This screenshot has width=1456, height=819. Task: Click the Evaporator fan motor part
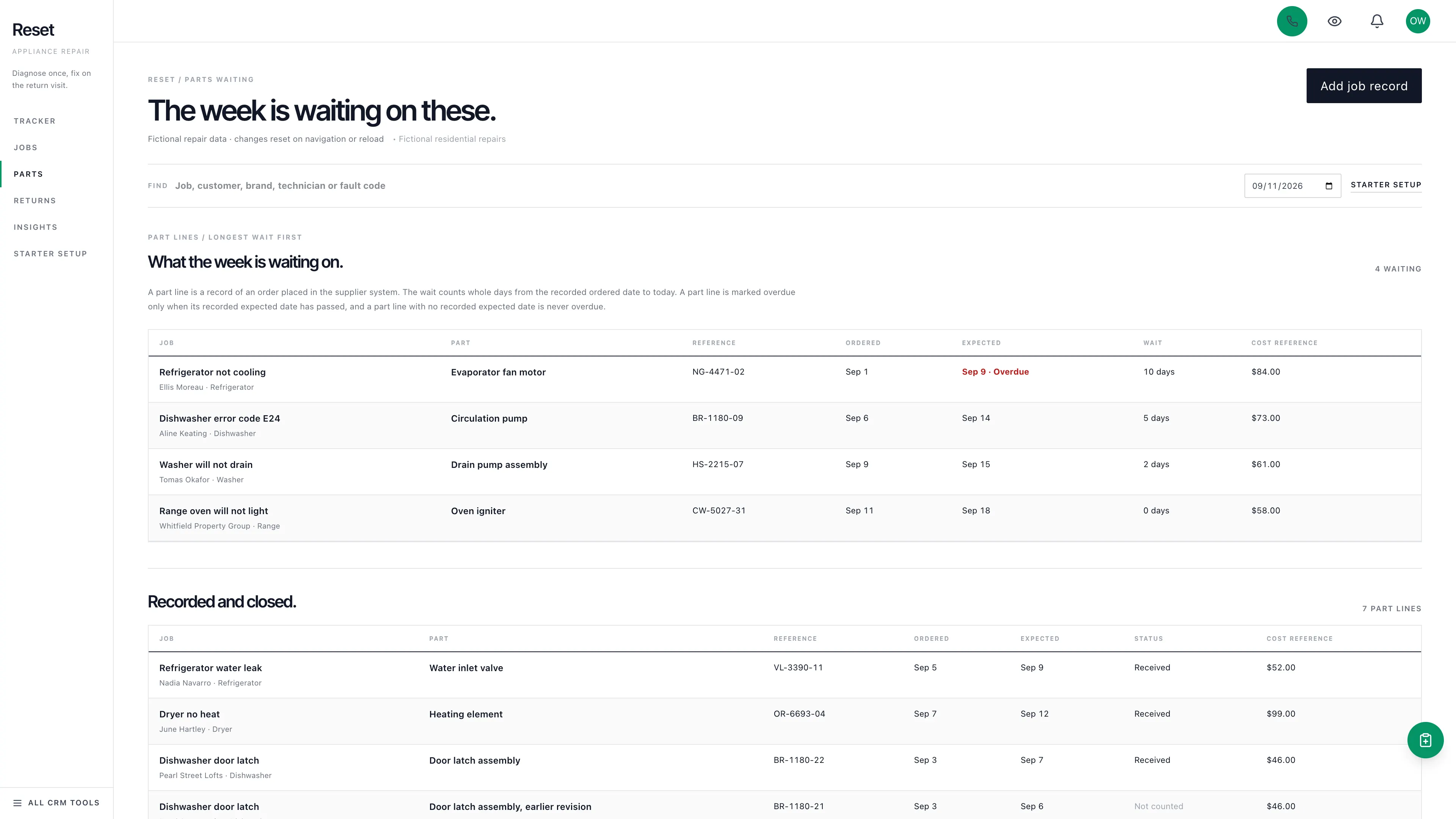(498, 372)
